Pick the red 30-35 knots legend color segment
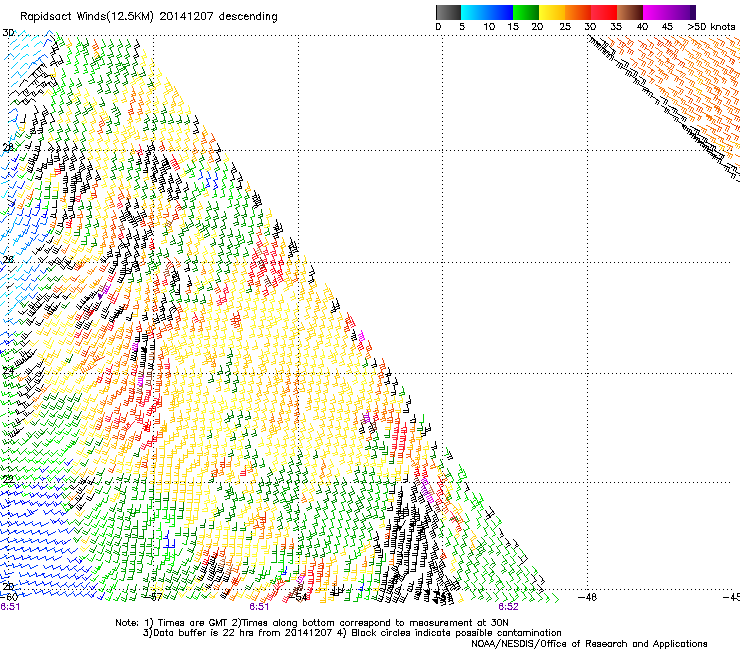This screenshot has height=650, width=740. pos(604,12)
